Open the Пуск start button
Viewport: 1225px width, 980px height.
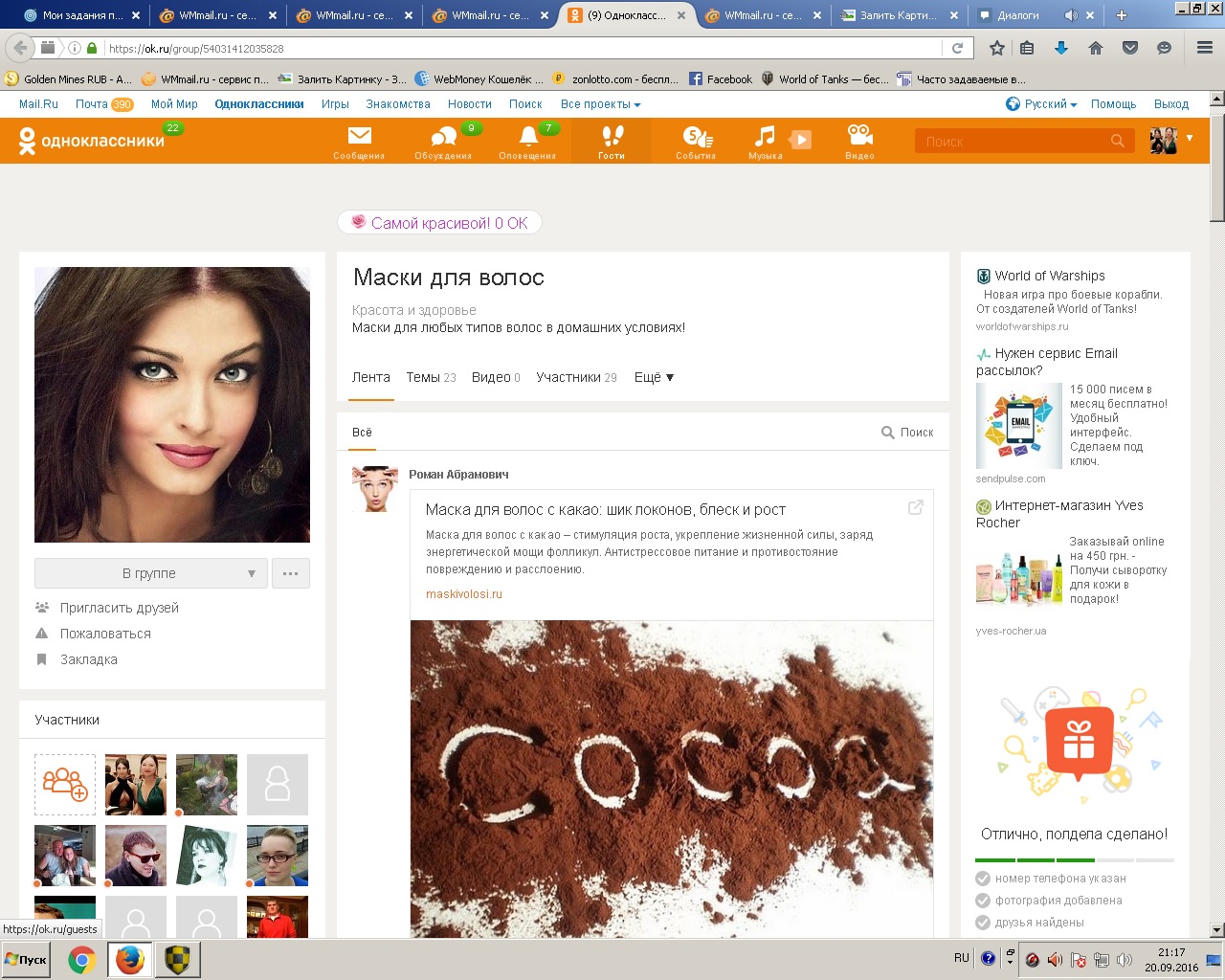point(26,960)
